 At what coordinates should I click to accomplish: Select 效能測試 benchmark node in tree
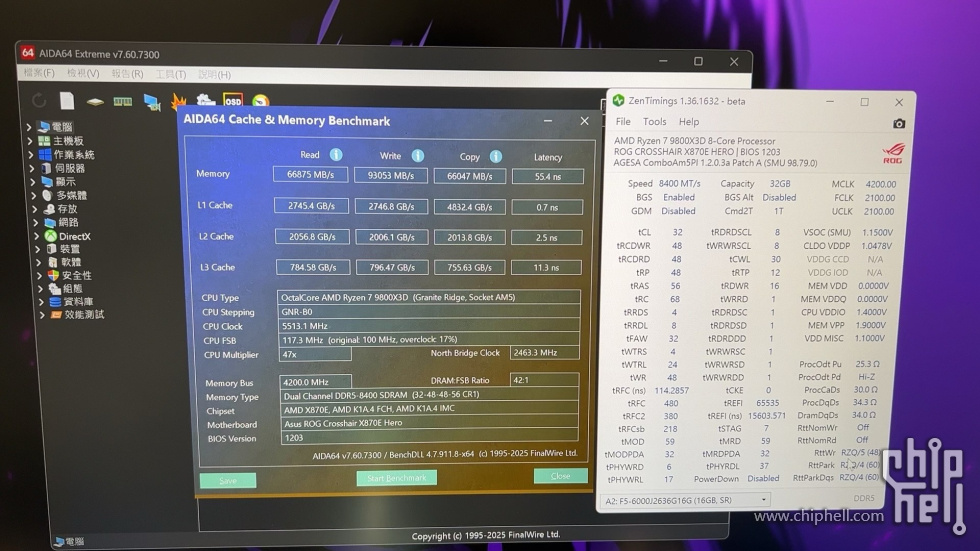point(78,315)
